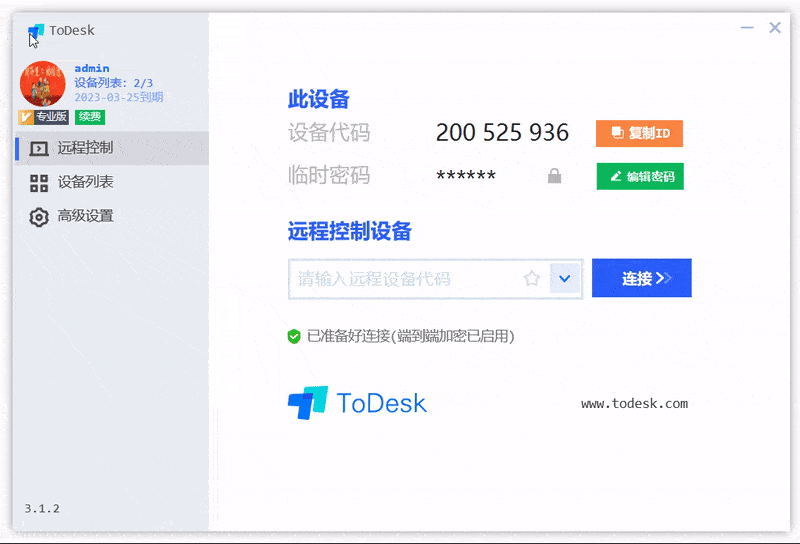Viewport: 800px width, 544px height.
Task: Click the masked temporary password ******
Action: [x=466, y=176]
